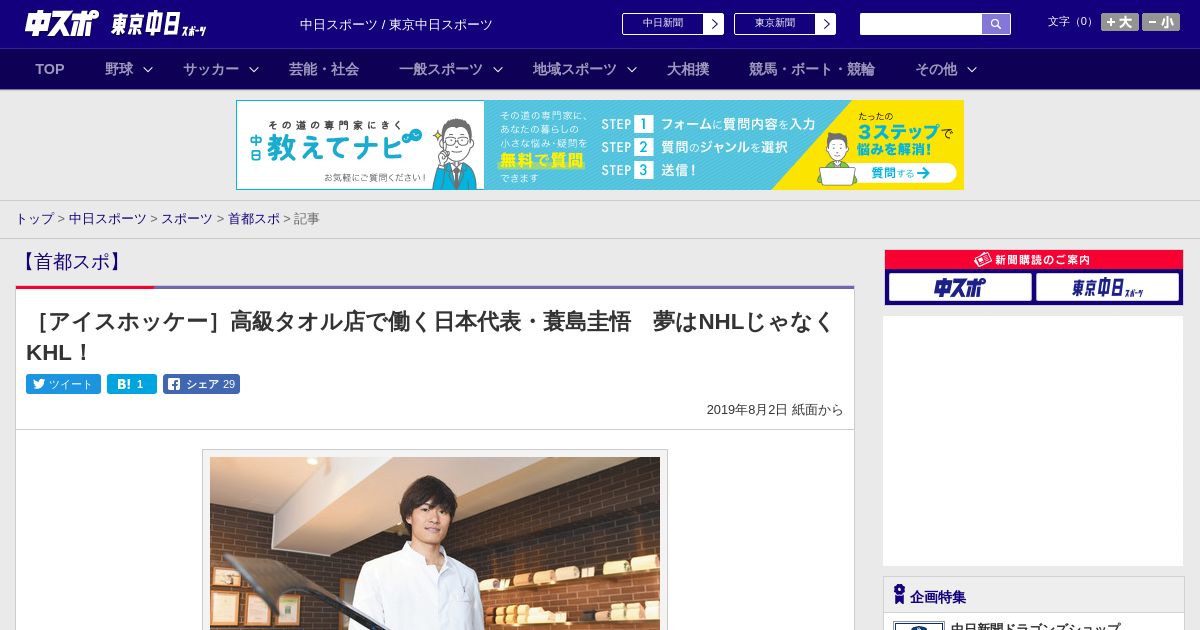Click the 企画特集 ribbon icon
The image size is (1200, 630).
click(x=899, y=594)
